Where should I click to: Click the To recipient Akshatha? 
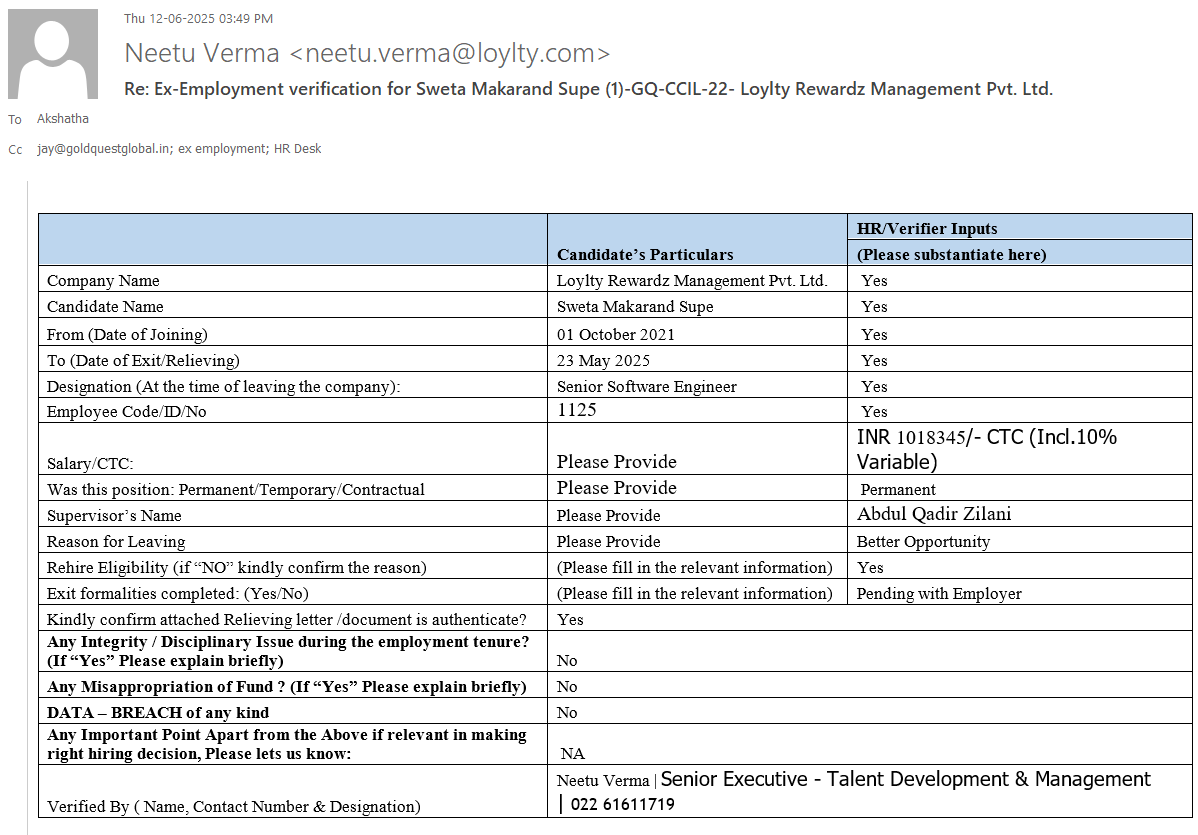(63, 119)
